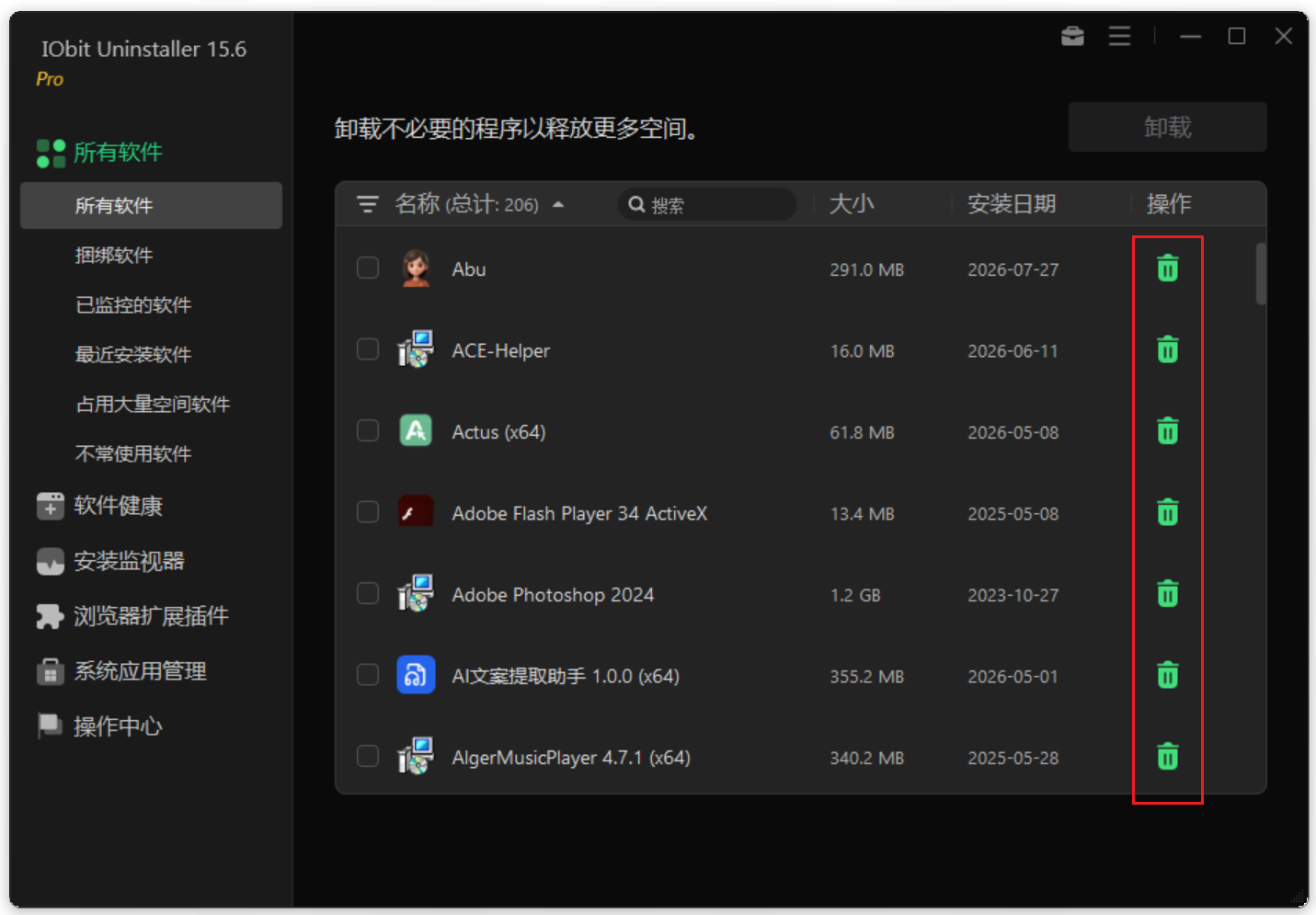The height and width of the screenshot is (915, 1316).
Task: Select the ACE-Helper checkbox
Action: click(x=368, y=349)
